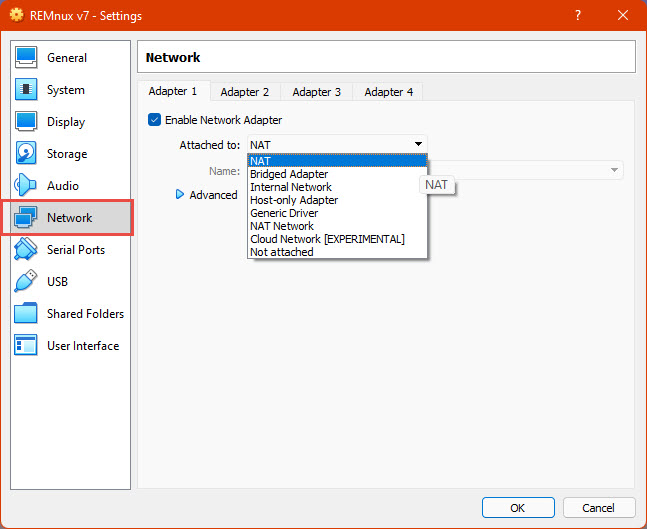Select the Serial Ports icon

pos(27,250)
